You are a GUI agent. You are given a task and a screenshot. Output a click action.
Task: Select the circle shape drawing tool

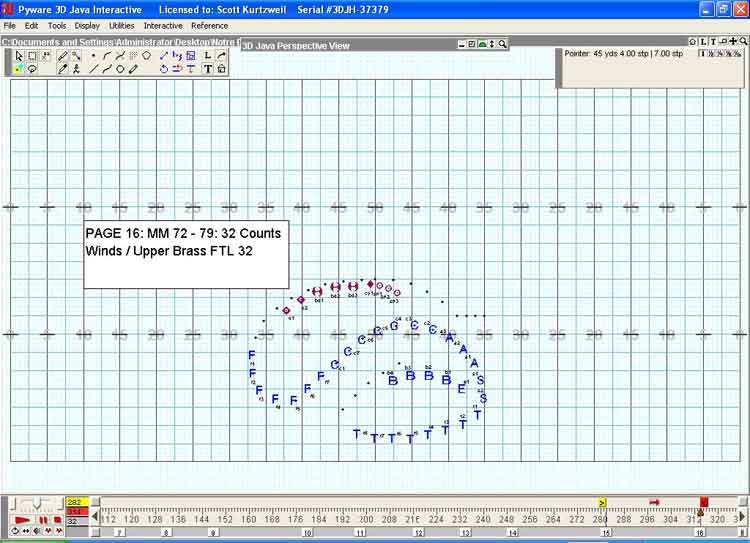(120, 70)
